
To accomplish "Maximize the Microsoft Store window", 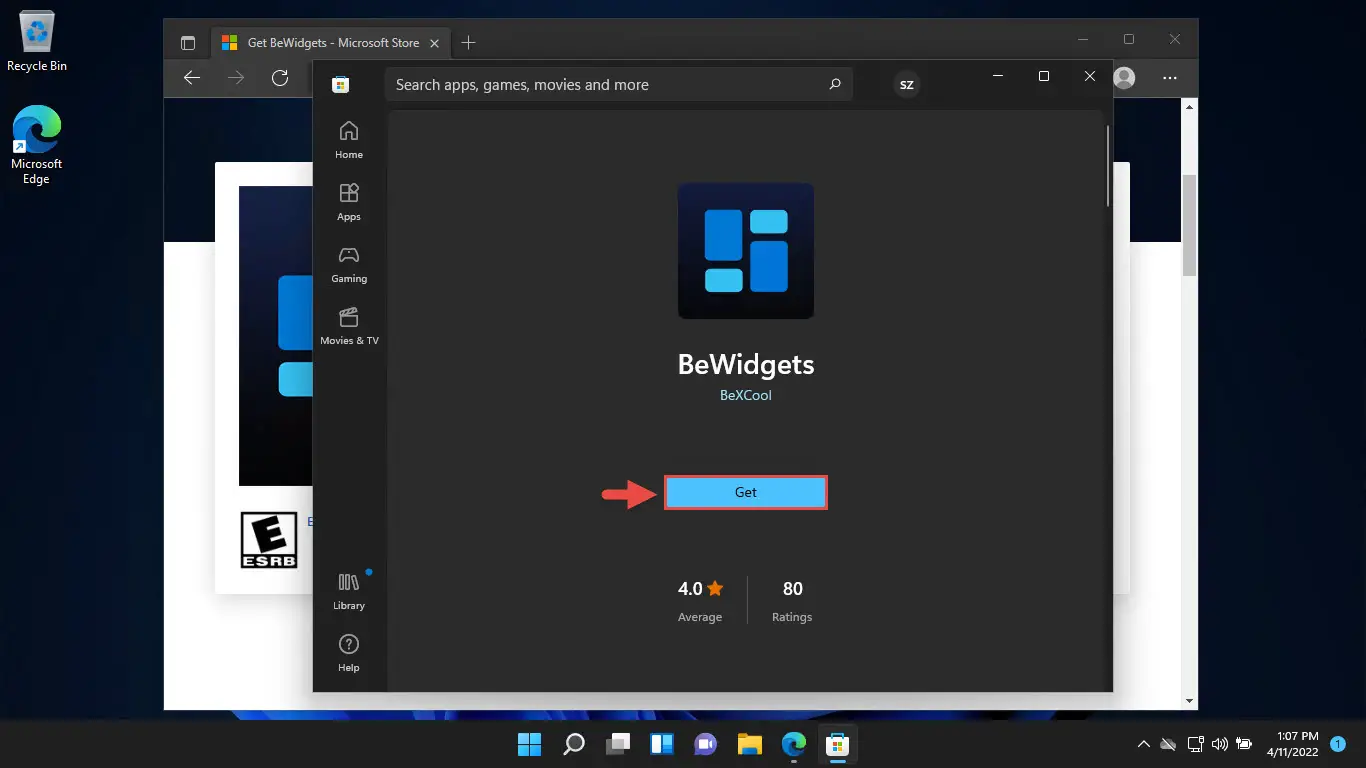I will pyautogui.click(x=1043, y=76).
